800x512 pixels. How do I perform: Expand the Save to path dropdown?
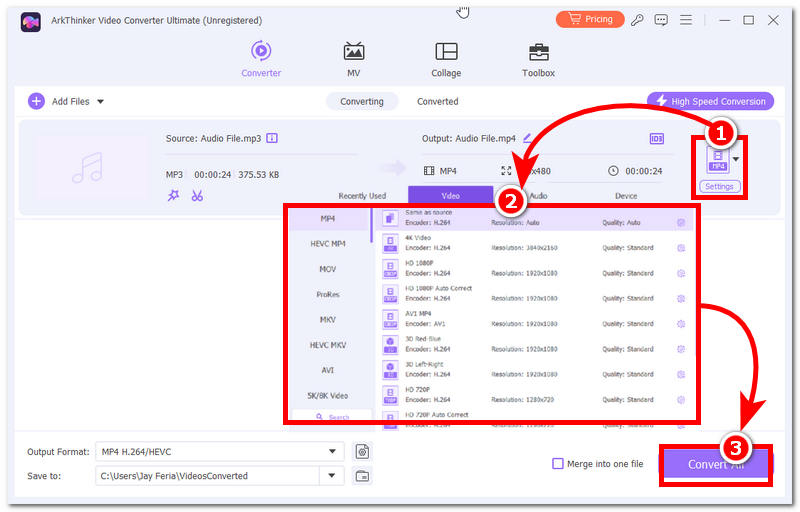pyautogui.click(x=332, y=476)
